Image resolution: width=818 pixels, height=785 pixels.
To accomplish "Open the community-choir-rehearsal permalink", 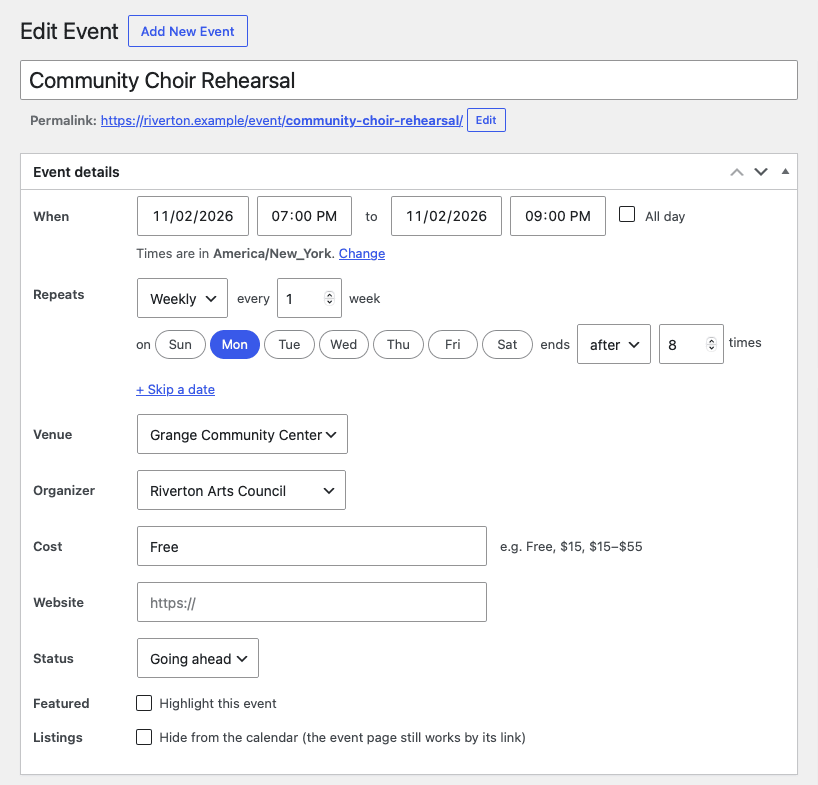I will click(282, 120).
